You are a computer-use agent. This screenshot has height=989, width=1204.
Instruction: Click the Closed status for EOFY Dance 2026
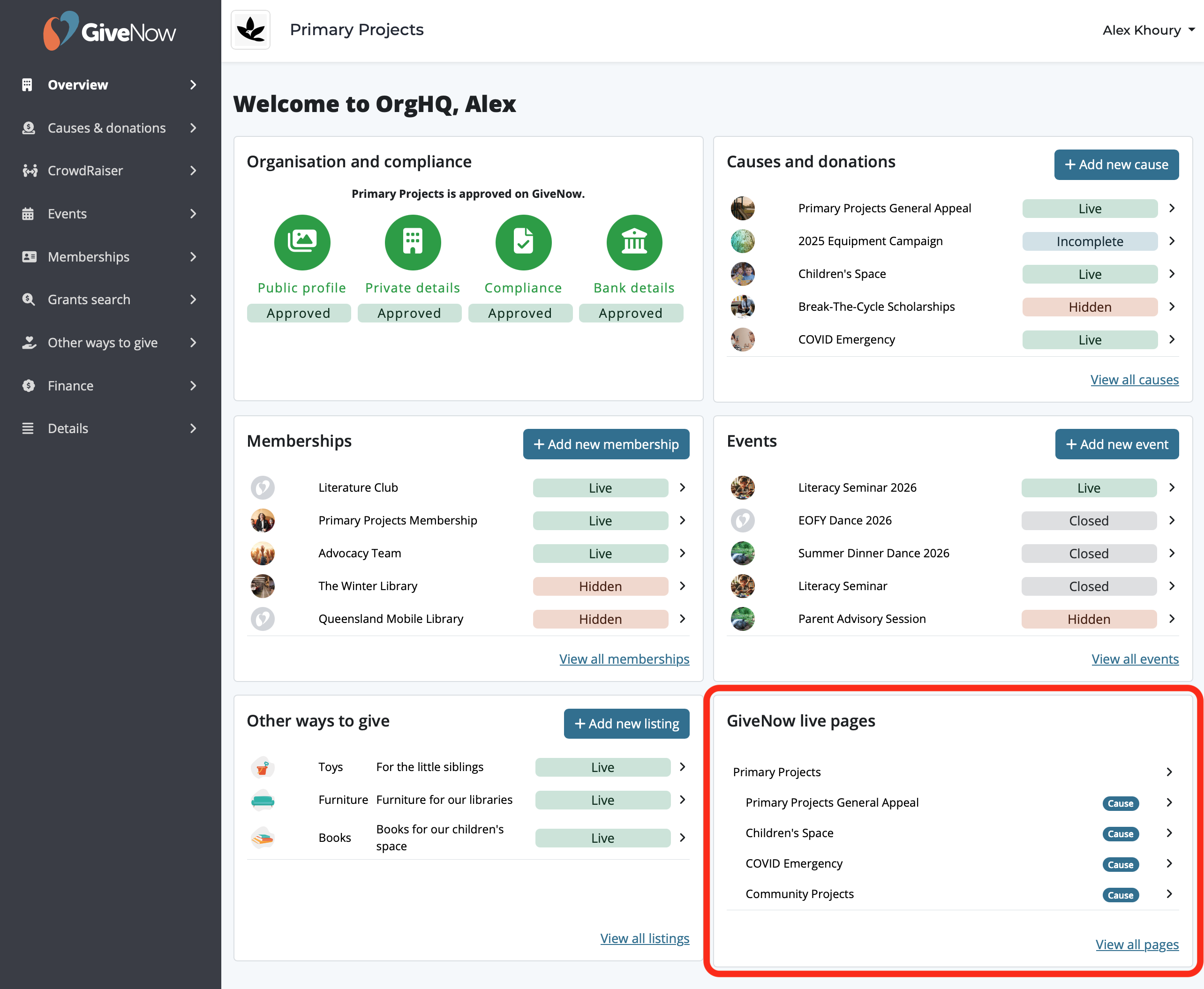tap(1089, 521)
